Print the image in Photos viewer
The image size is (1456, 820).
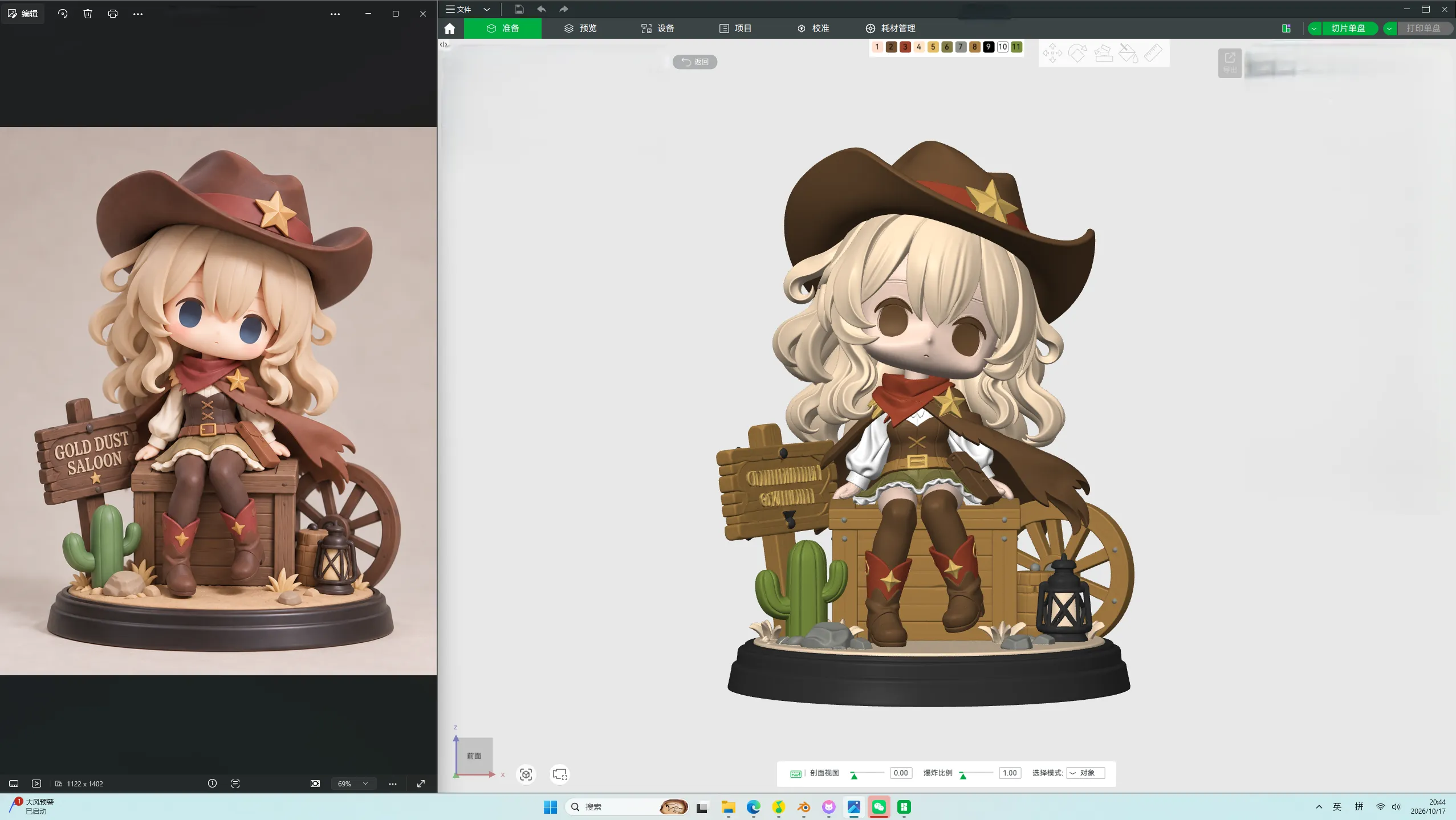[x=113, y=14]
